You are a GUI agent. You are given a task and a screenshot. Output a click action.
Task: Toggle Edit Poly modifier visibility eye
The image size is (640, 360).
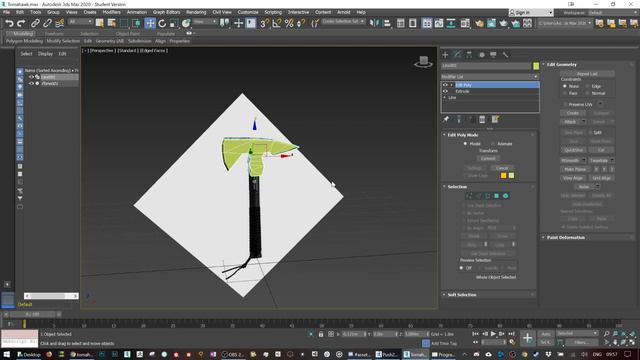click(x=445, y=85)
